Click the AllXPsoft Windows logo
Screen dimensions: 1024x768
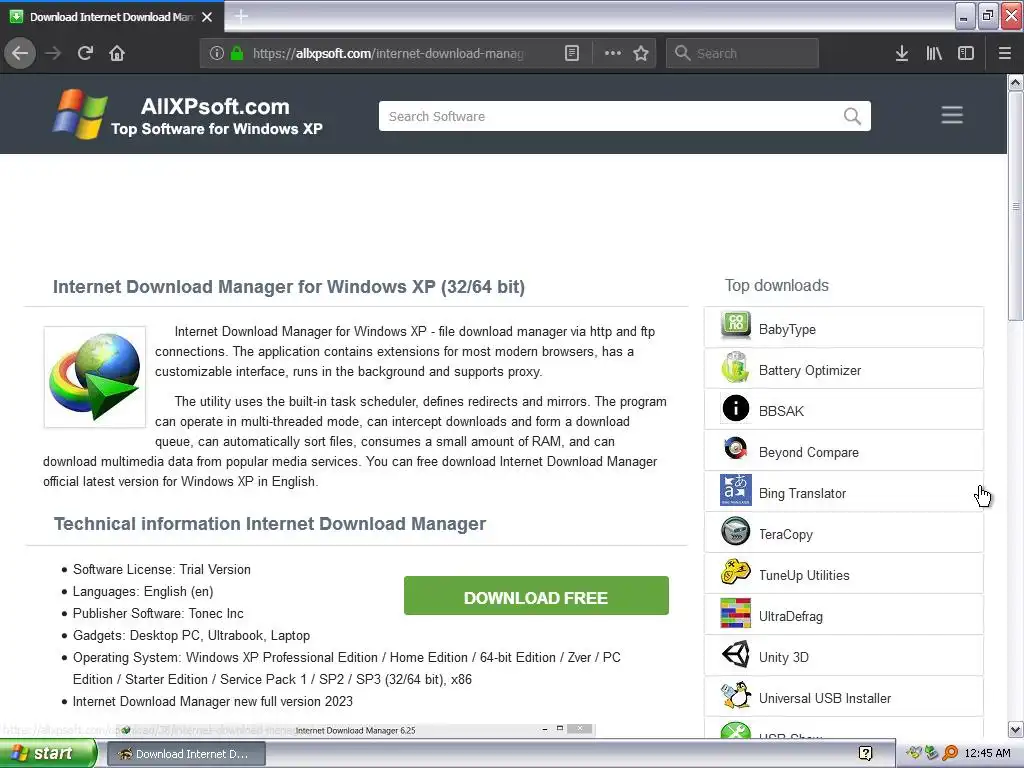(80, 114)
